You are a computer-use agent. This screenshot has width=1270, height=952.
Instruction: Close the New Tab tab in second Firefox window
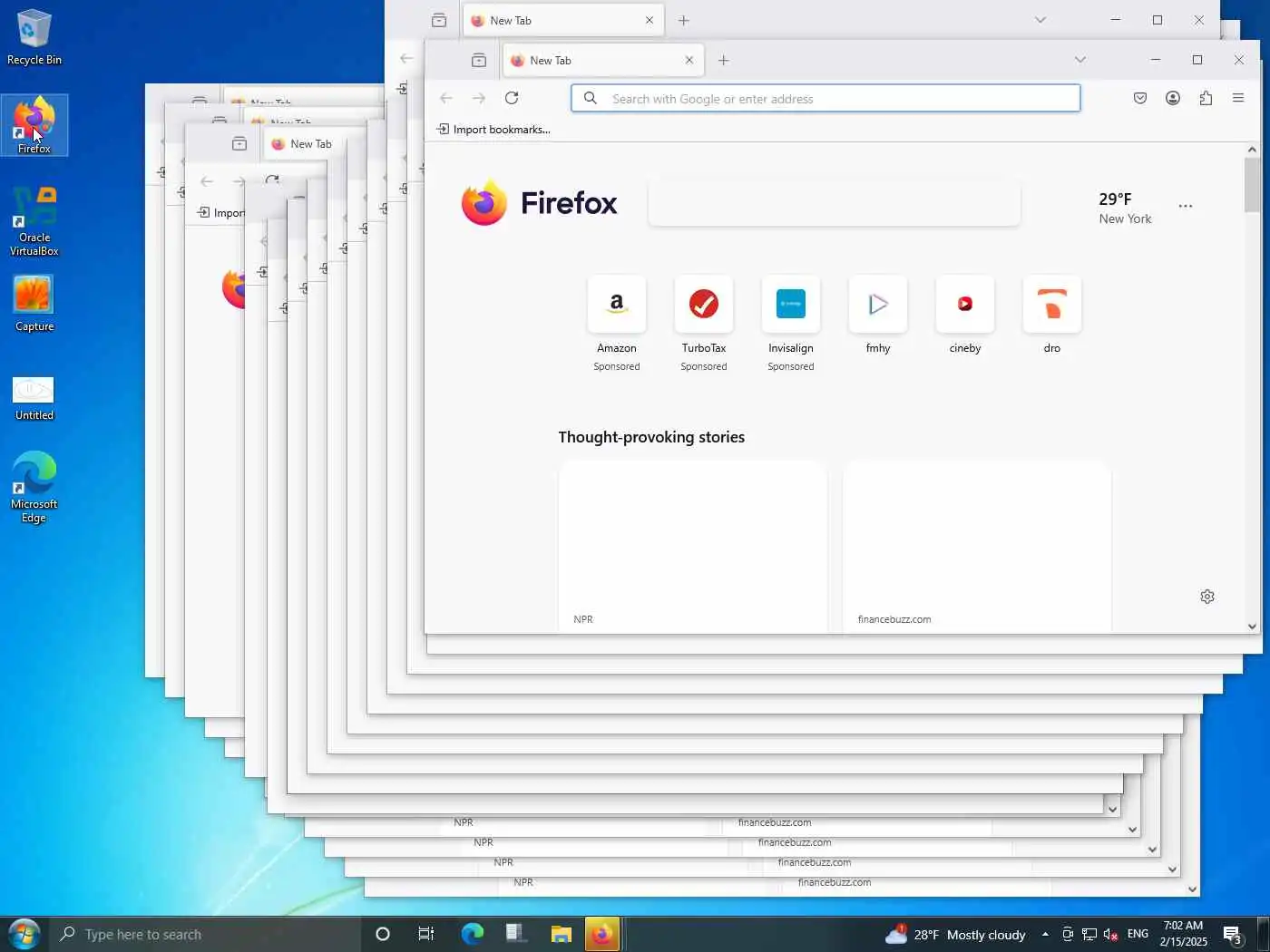650,20
